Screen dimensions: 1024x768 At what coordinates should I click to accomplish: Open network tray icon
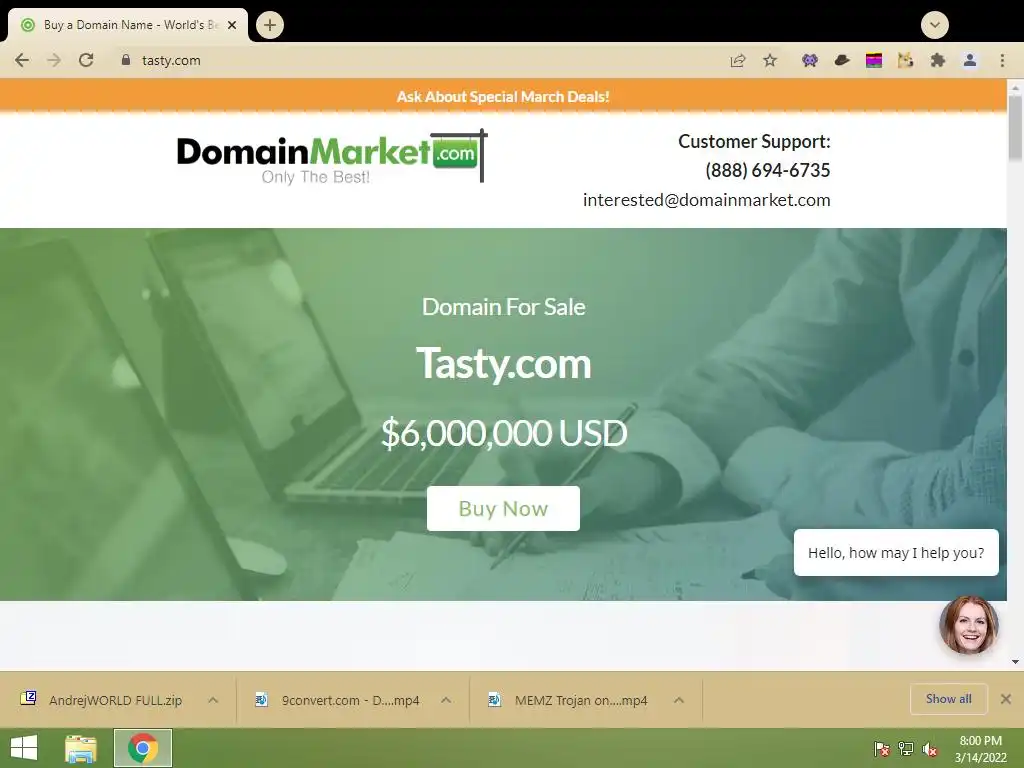click(906, 748)
